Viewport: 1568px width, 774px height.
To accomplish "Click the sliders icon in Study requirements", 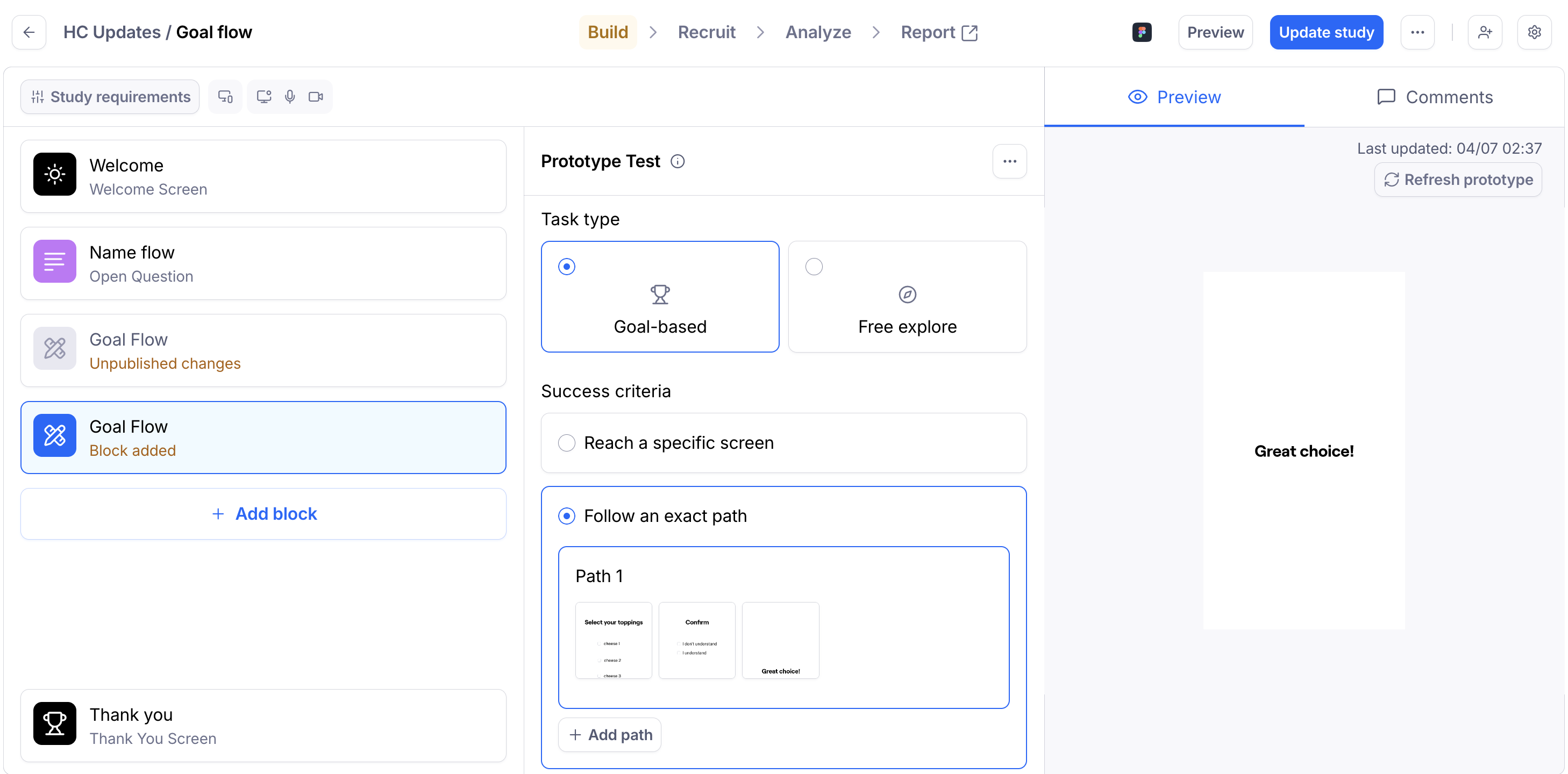I will (37, 97).
